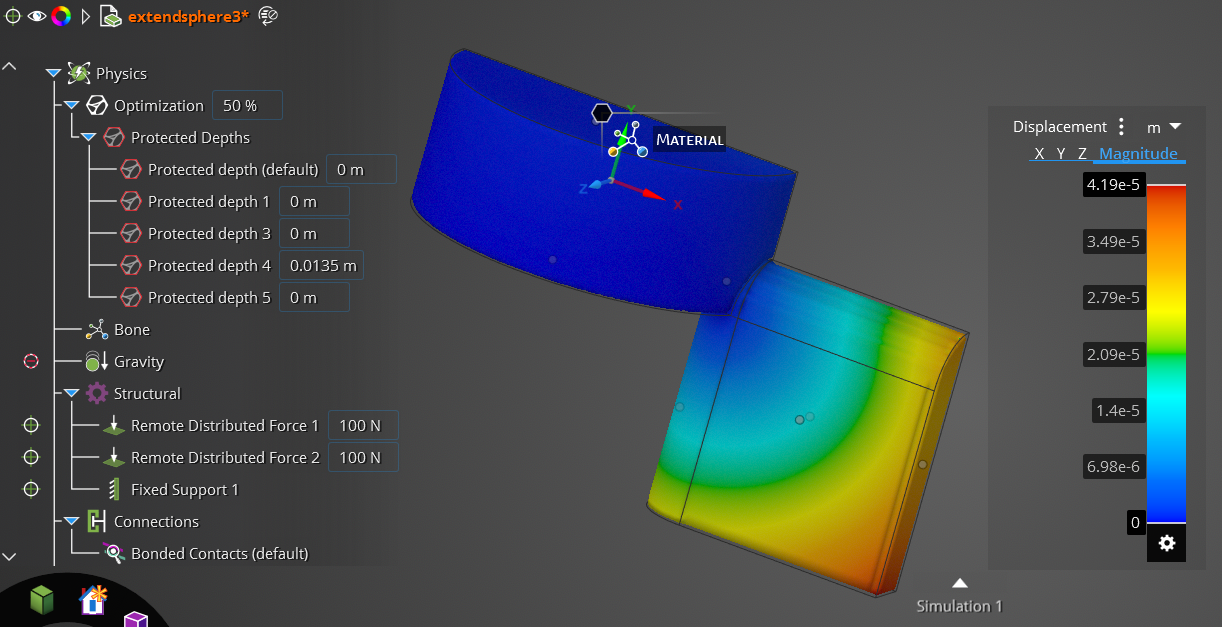Click the up chevron above the tree
Screen dimensions: 1222x627
[x=9, y=66]
